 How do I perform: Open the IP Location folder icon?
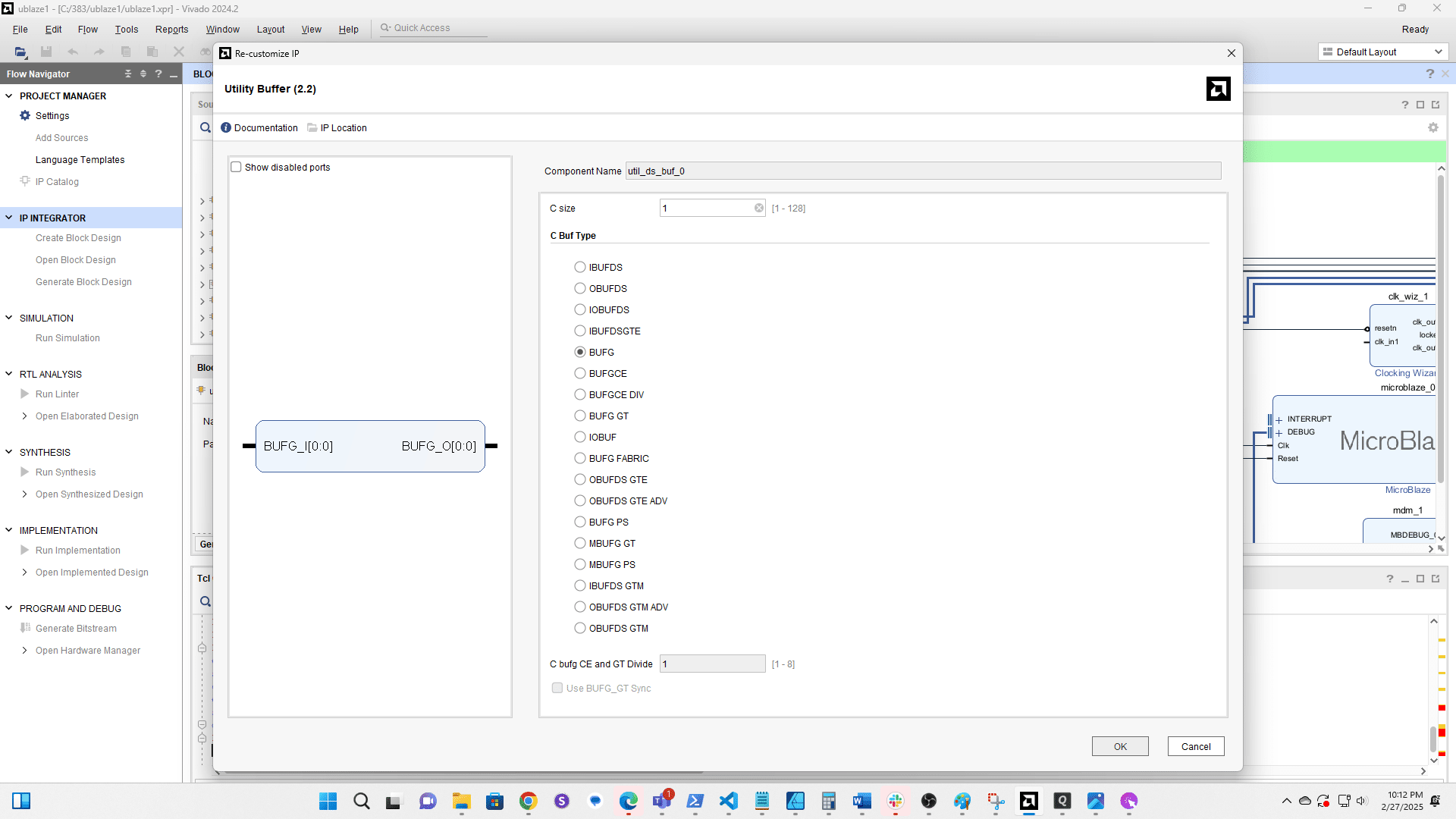(x=312, y=127)
